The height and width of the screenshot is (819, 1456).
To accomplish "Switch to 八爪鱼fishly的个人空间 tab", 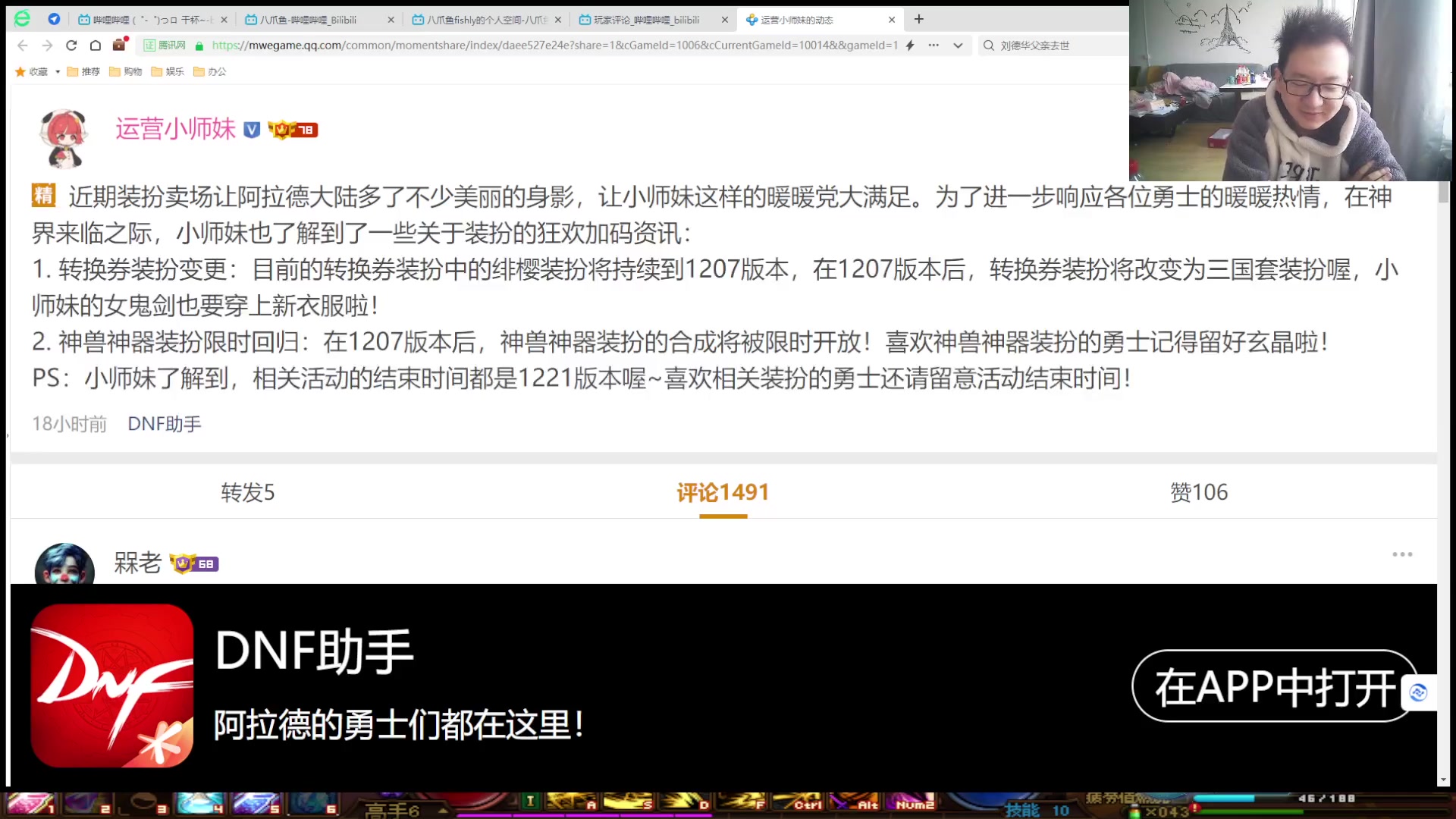I will pos(485,20).
